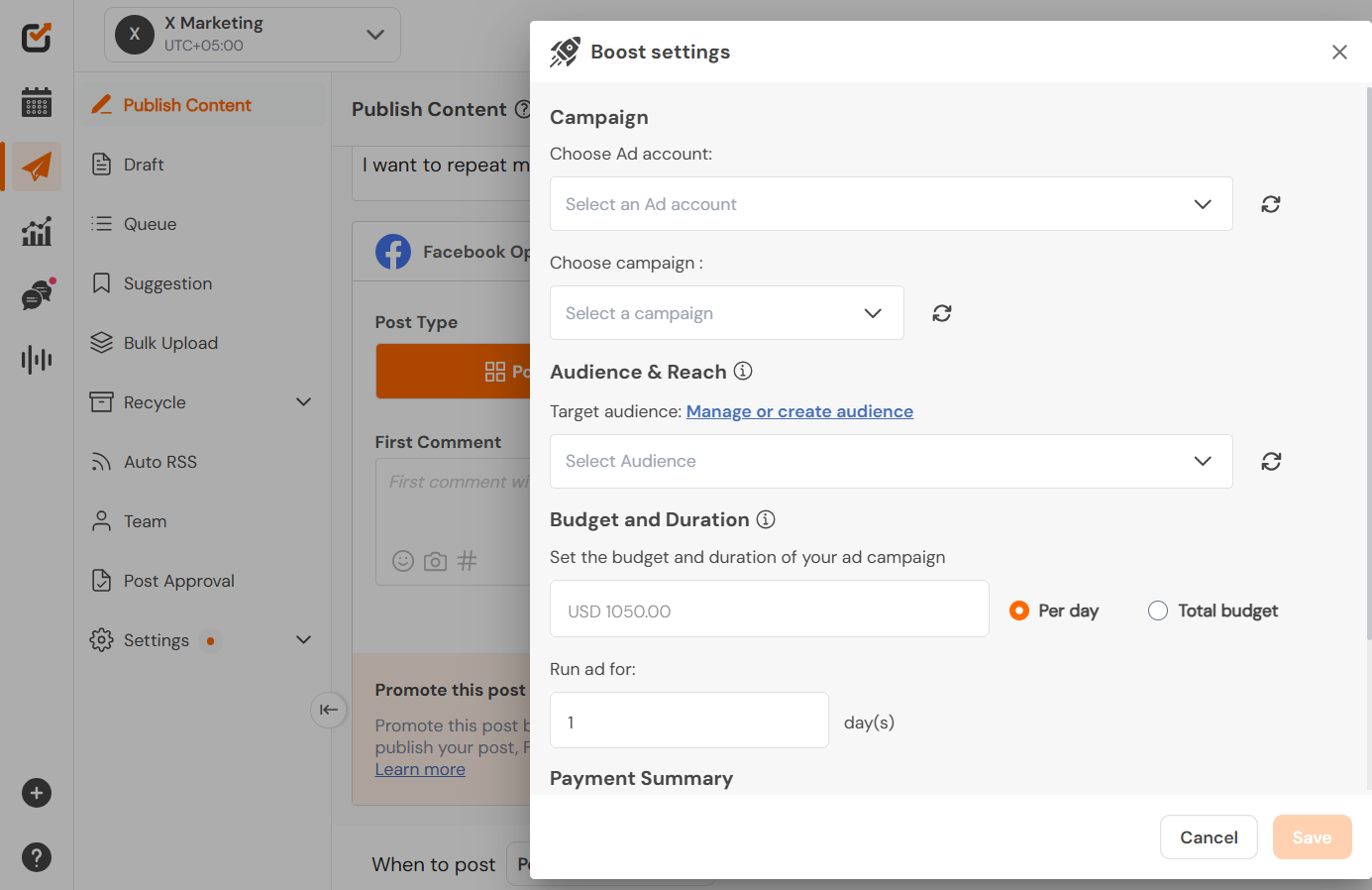Click info icon beside Audience & Reach
Viewport: 1372px width, 890px height.
pos(743,371)
